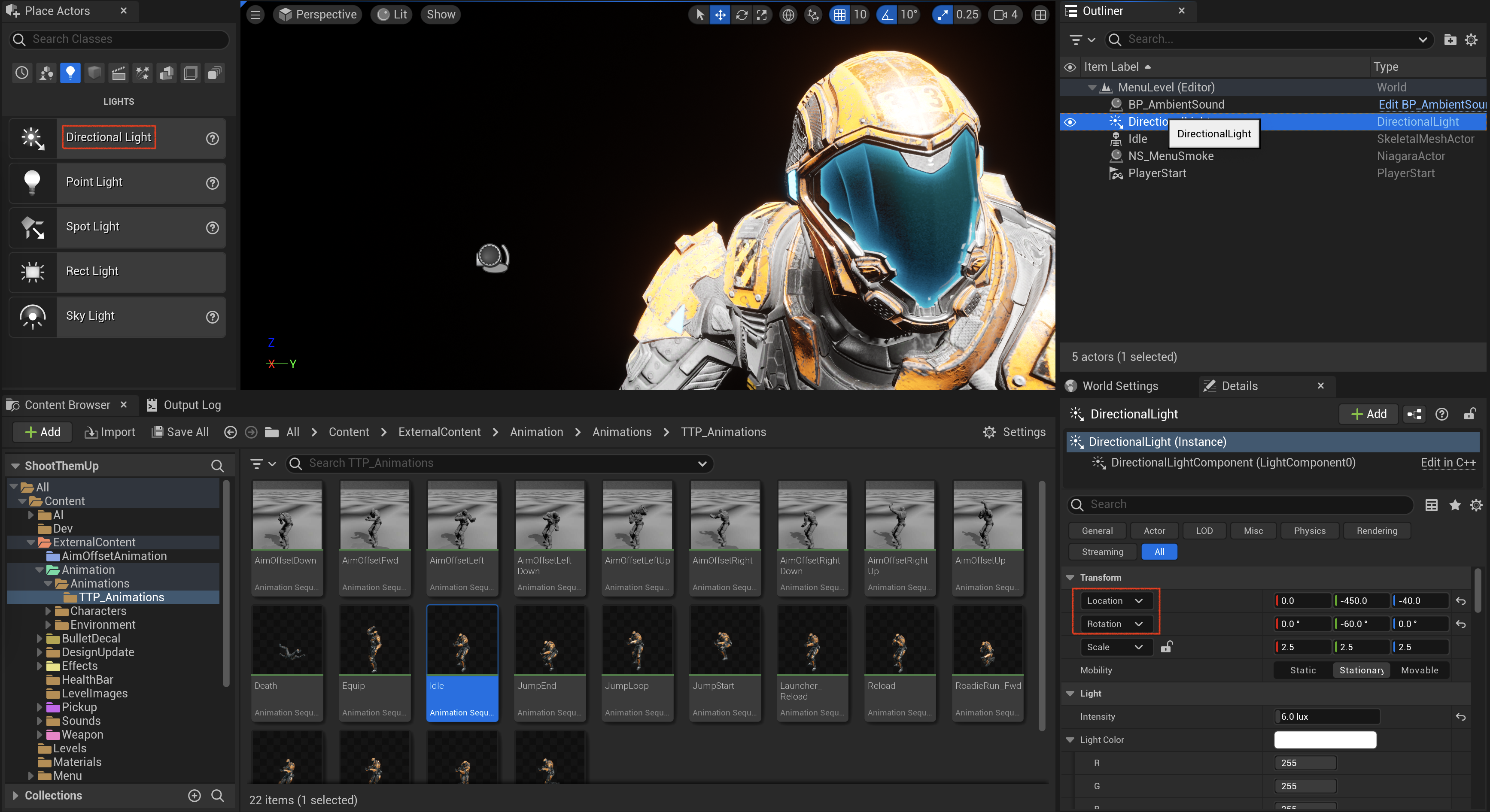The image size is (1490, 812).
Task: Activate the Translate gizmo tool
Action: point(720,15)
